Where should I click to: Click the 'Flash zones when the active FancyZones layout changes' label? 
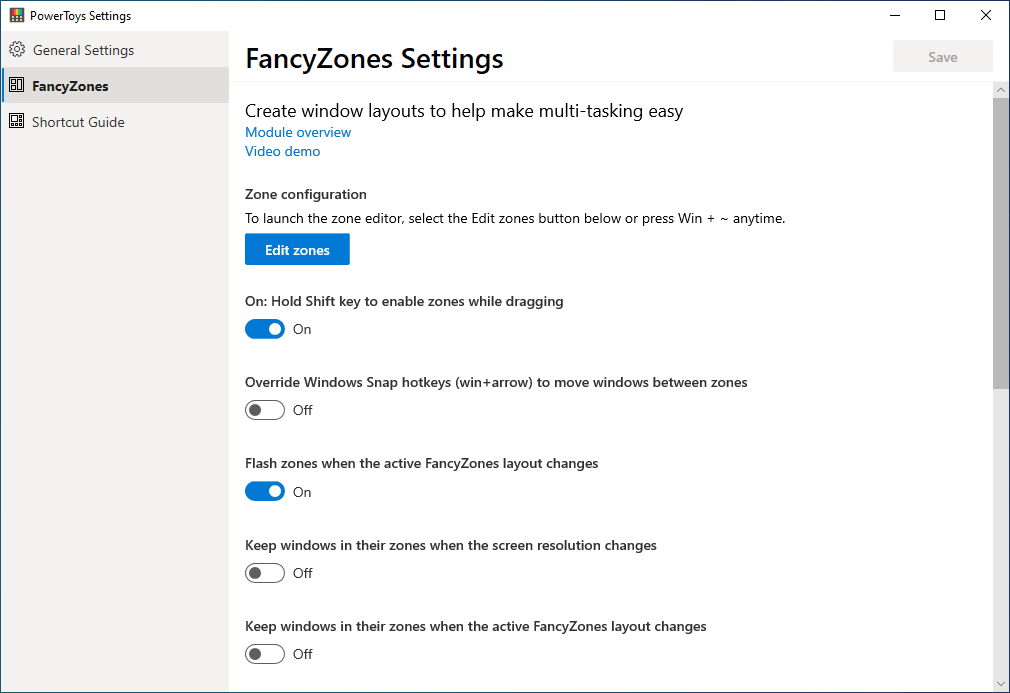[x=421, y=464]
